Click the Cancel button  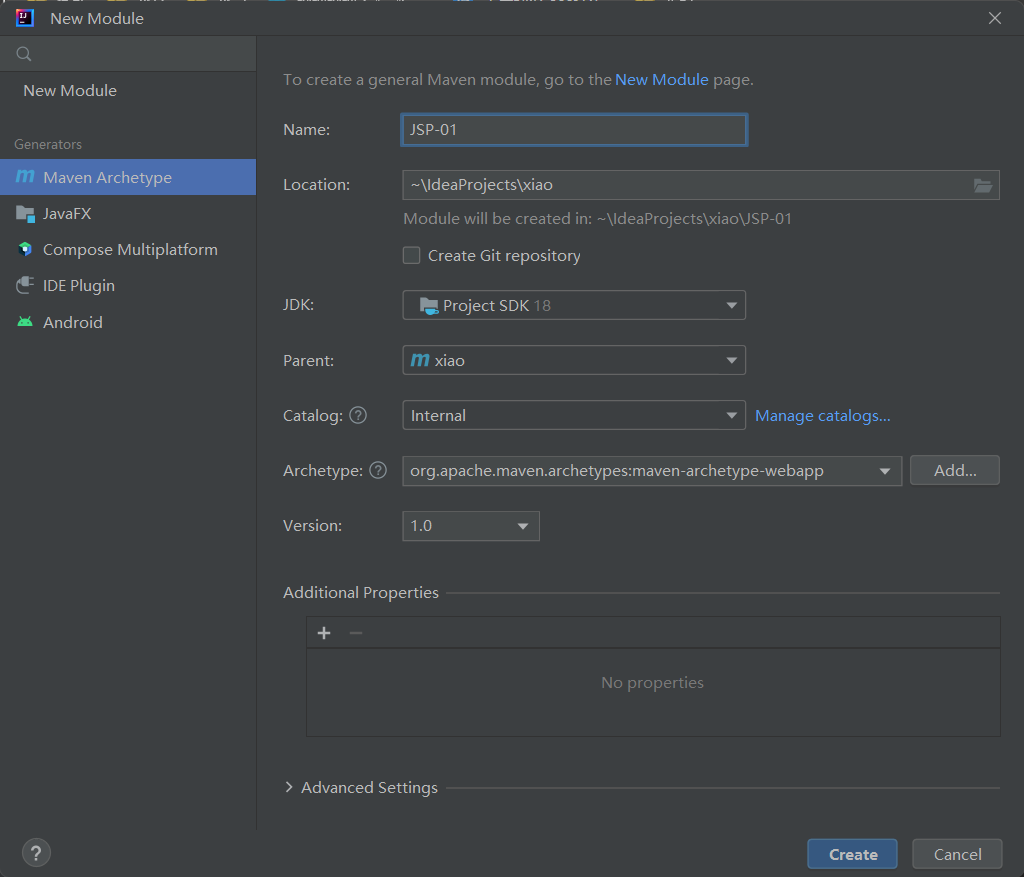pyautogui.click(x=957, y=854)
